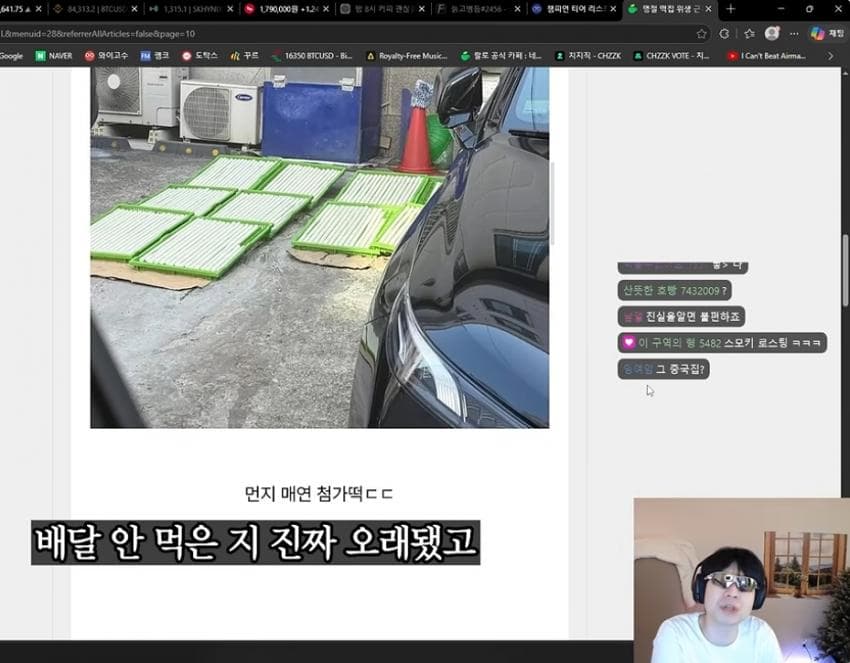Click chat message 진실을알면 불편하죠

pos(681,317)
